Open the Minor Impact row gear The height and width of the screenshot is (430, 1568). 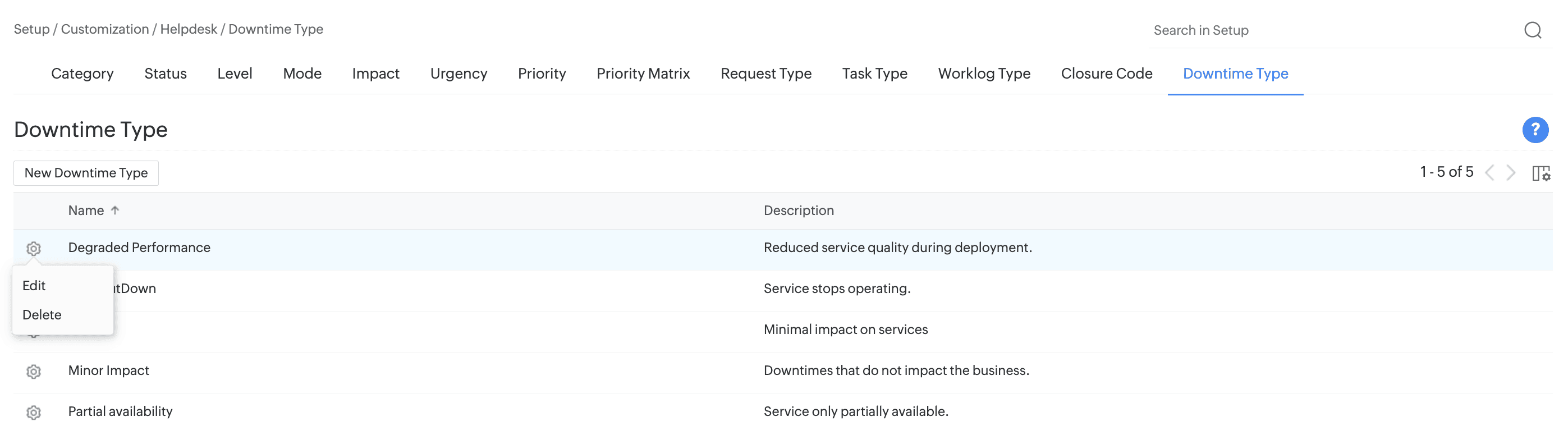(x=34, y=372)
